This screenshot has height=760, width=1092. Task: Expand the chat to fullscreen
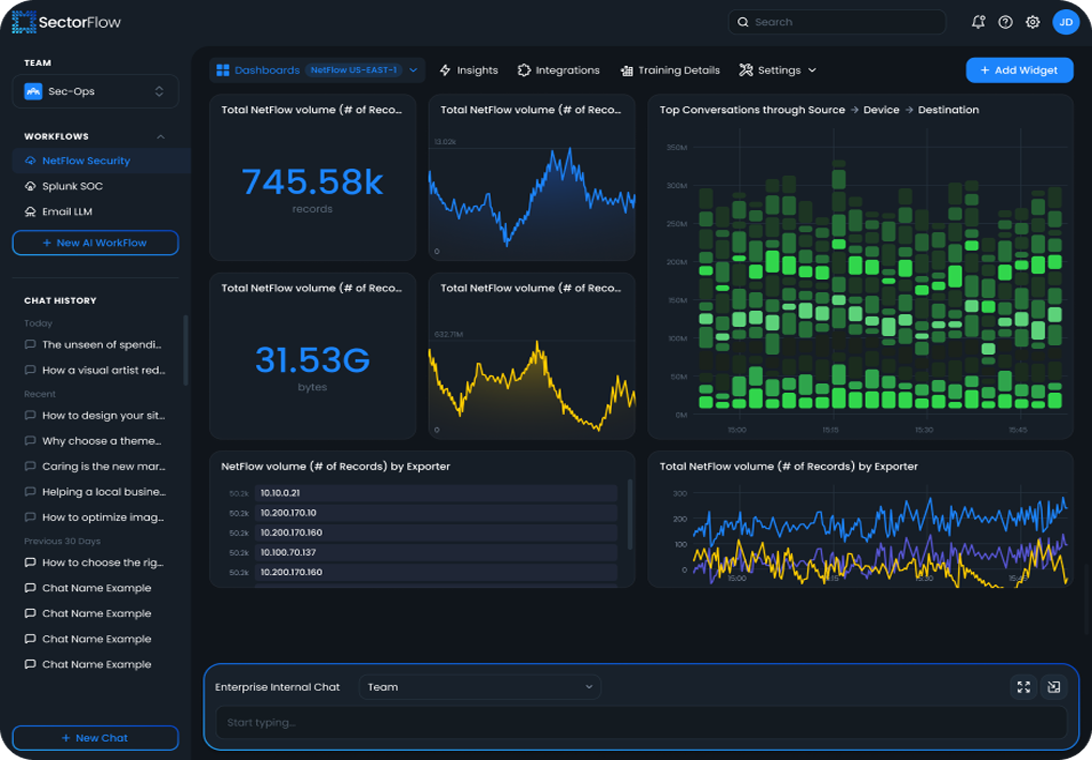pyautogui.click(x=1023, y=687)
